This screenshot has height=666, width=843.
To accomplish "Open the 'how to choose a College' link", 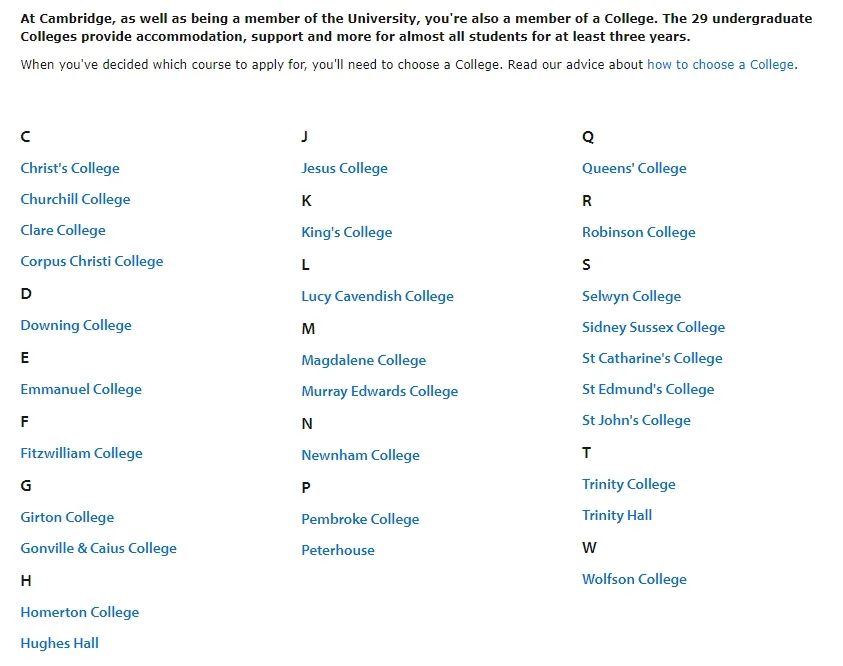I will [720, 64].
